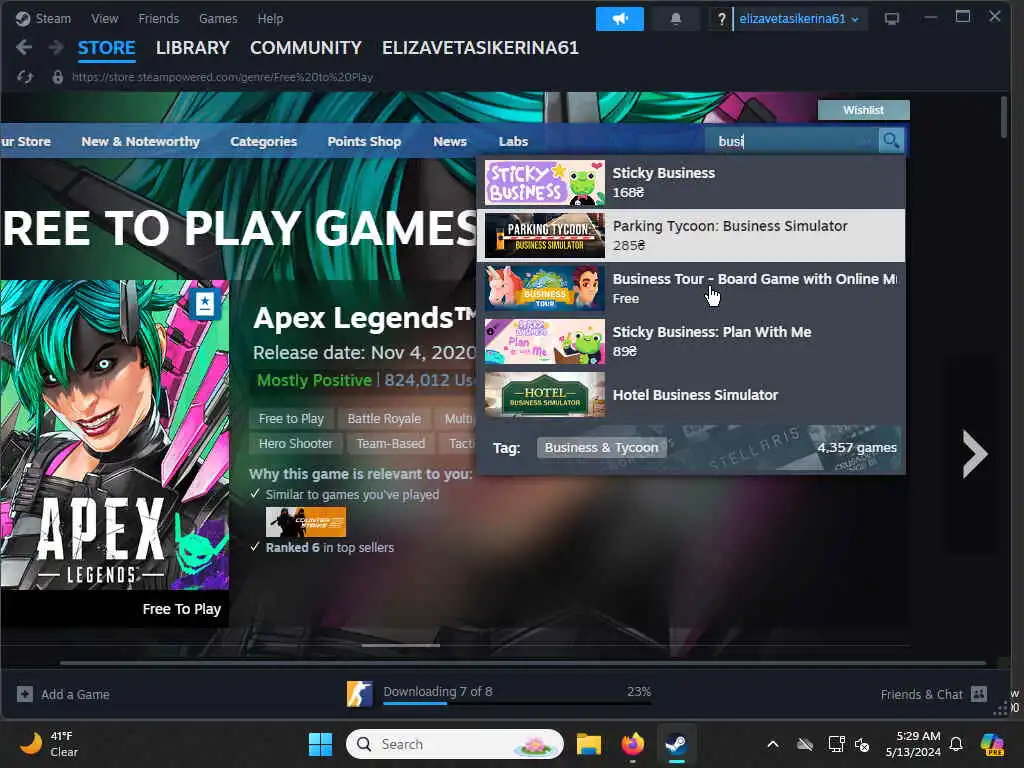This screenshot has width=1024, height=768.
Task: Click the horizontal page scrollbar
Action: tap(522, 663)
